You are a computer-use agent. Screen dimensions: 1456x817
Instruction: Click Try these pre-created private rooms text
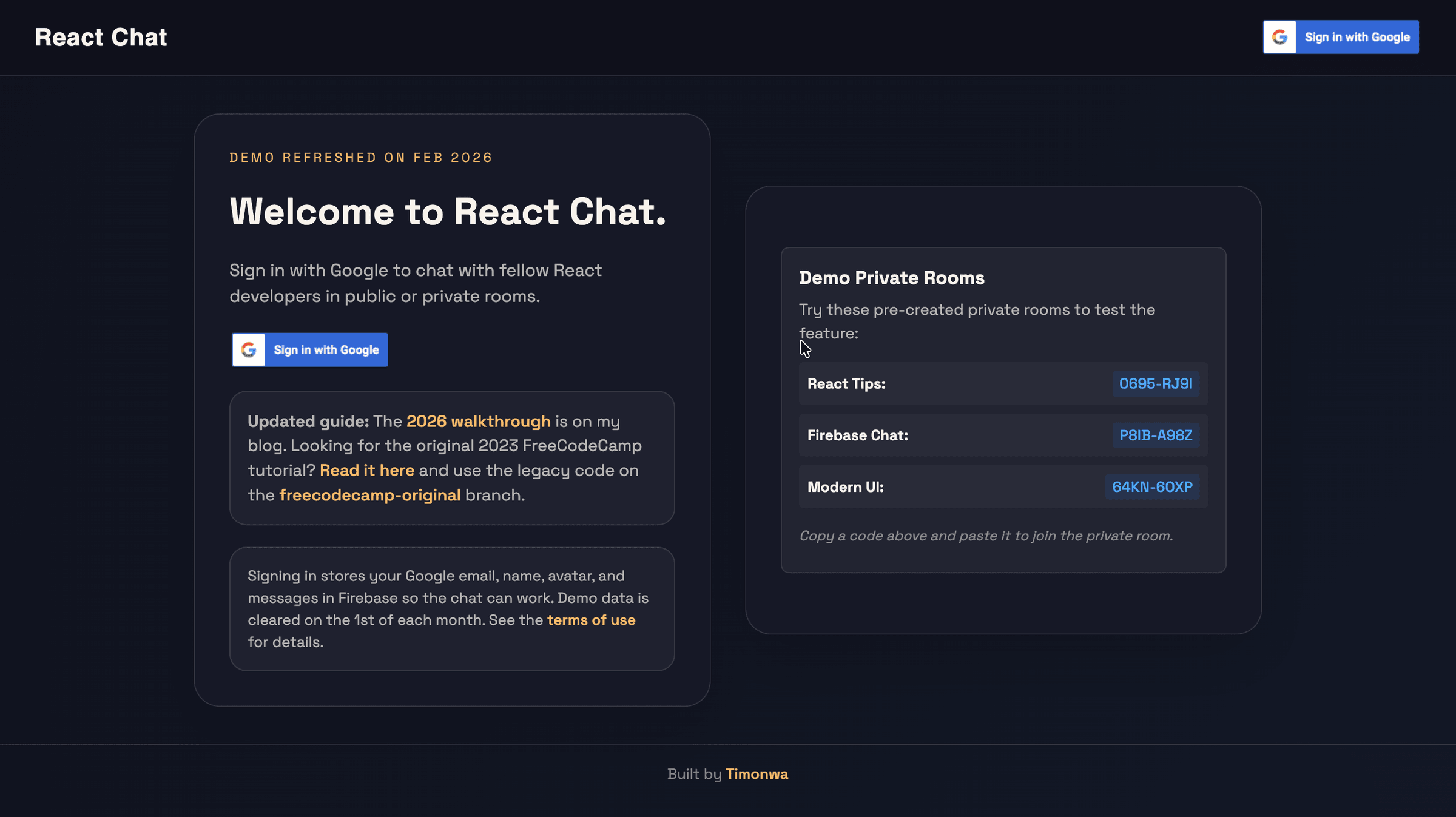(x=977, y=321)
